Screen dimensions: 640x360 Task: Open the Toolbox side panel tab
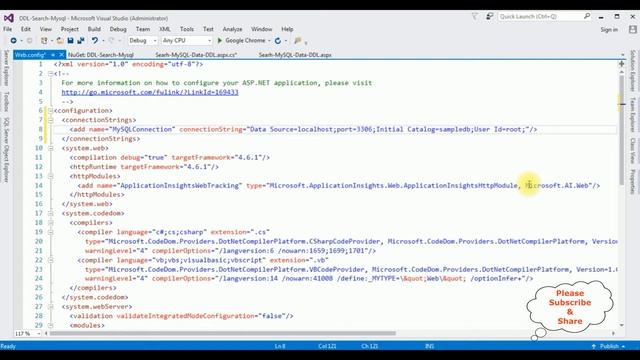6,101
